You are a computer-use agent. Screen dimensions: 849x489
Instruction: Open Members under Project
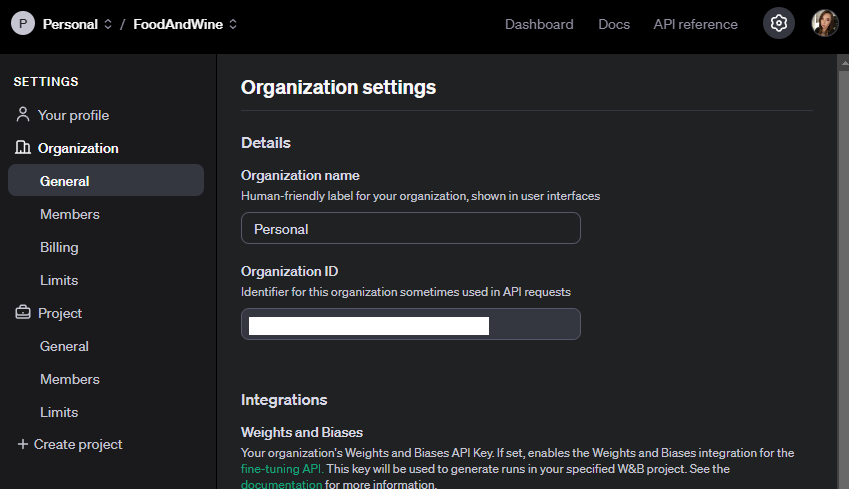pos(70,380)
